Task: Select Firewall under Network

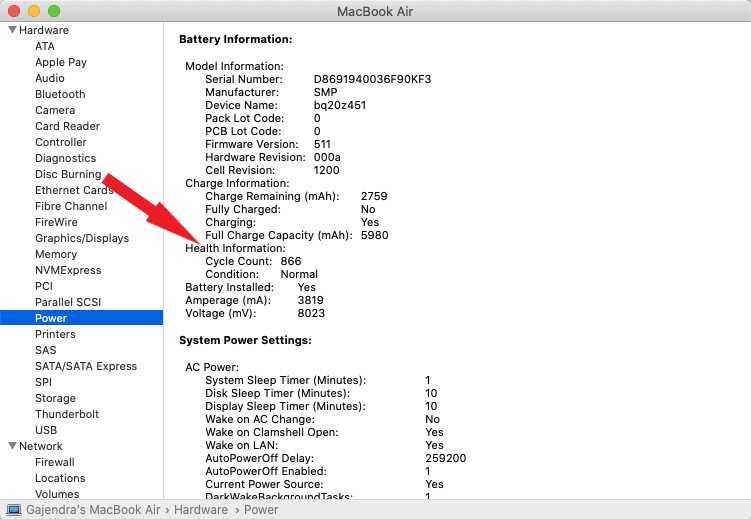Action: pyautogui.click(x=55, y=462)
